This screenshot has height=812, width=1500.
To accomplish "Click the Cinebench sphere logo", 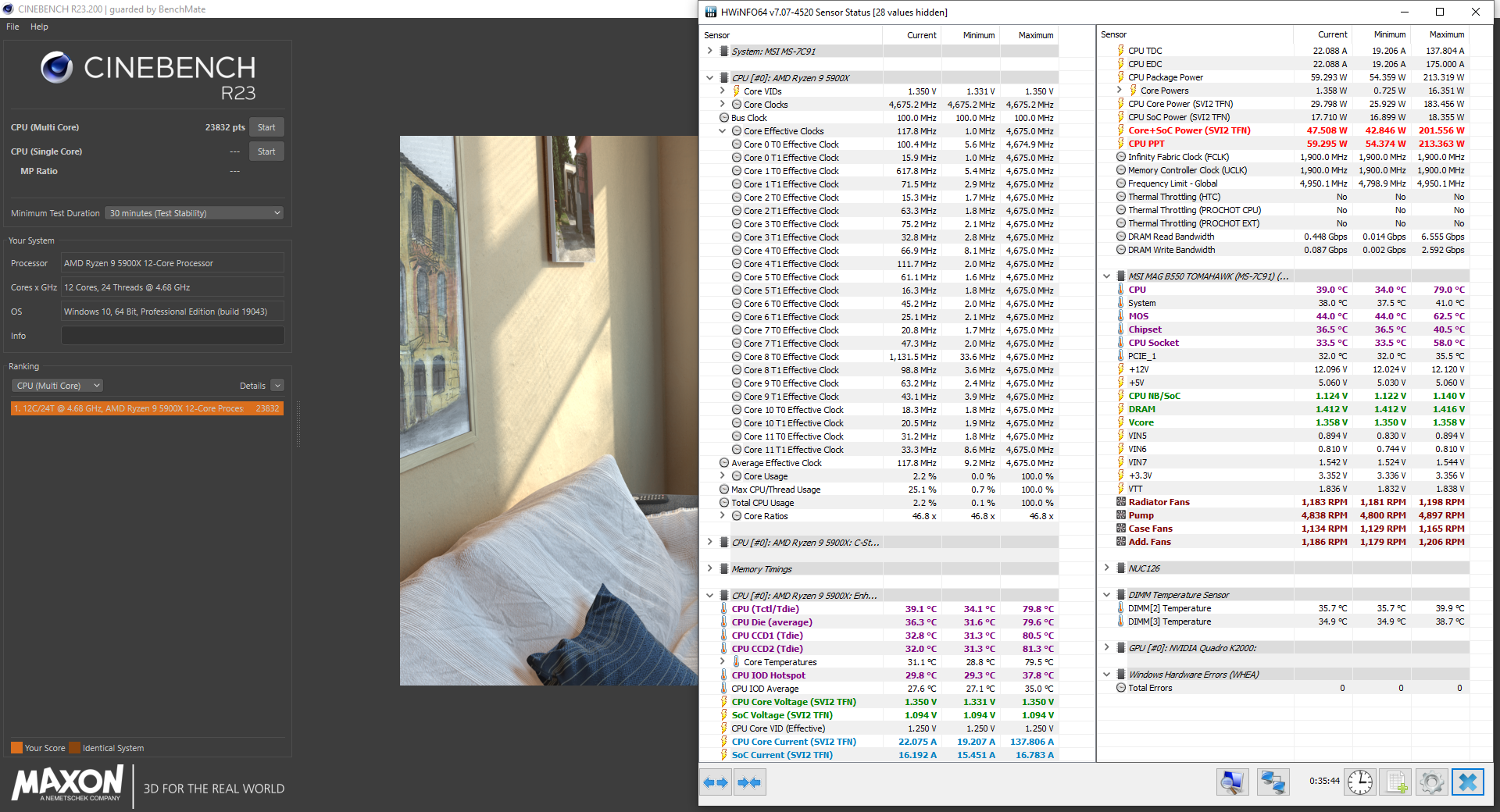I will tap(57, 67).
